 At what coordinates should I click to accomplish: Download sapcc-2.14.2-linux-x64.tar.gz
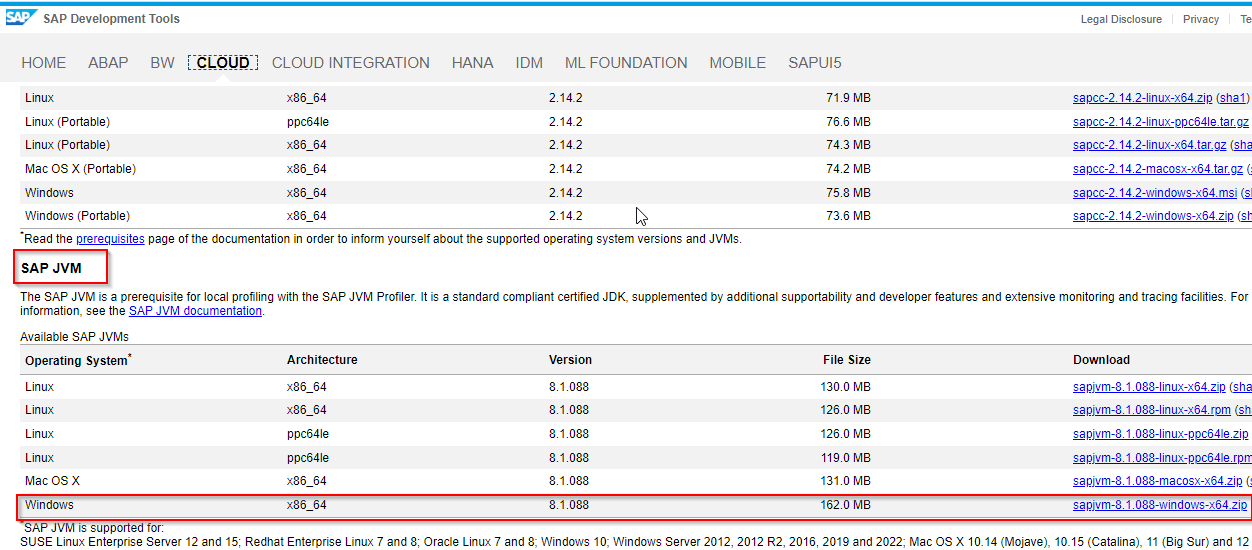click(x=1150, y=145)
